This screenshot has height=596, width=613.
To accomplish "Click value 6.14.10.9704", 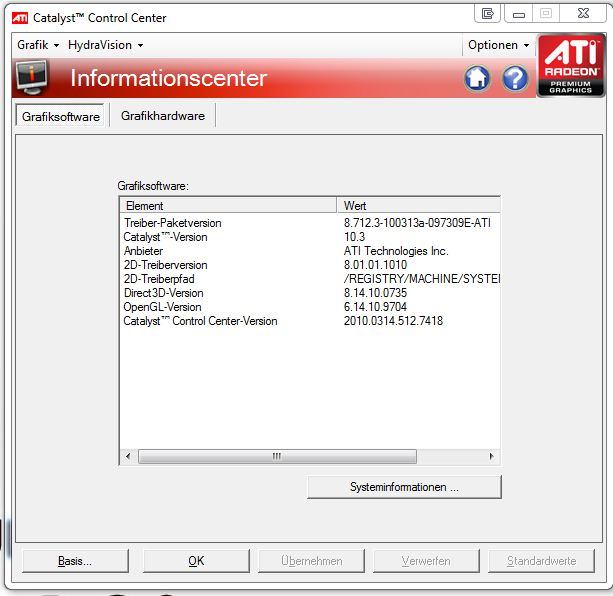I will (375, 307).
